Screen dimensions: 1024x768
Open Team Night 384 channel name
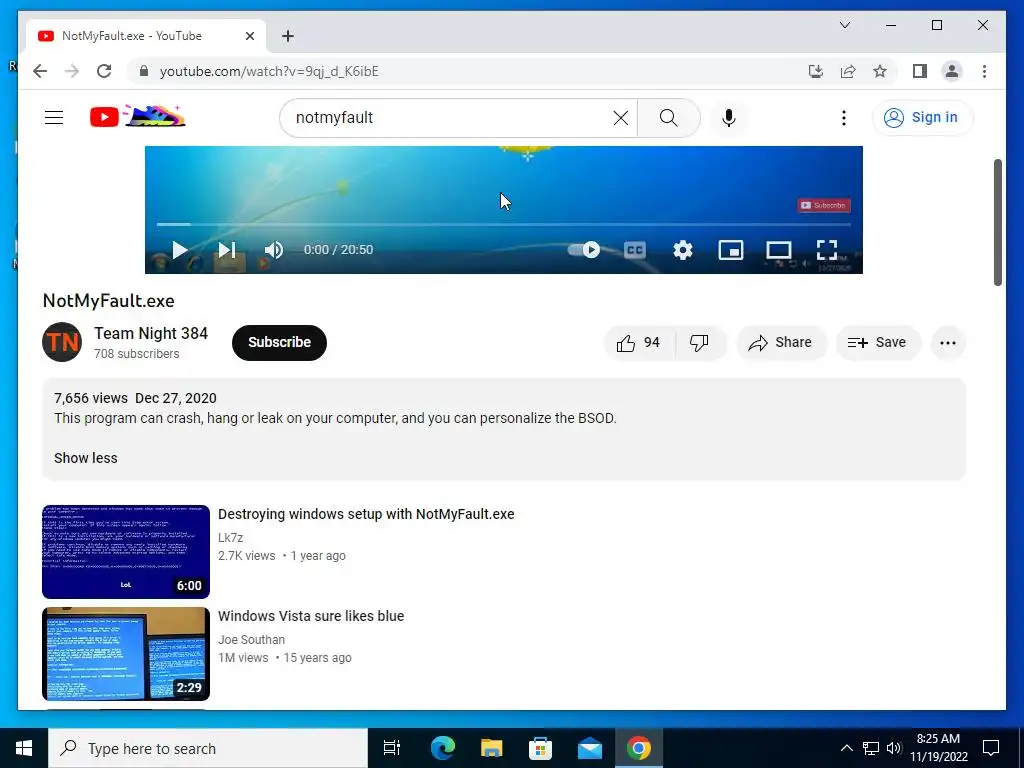[x=151, y=333]
